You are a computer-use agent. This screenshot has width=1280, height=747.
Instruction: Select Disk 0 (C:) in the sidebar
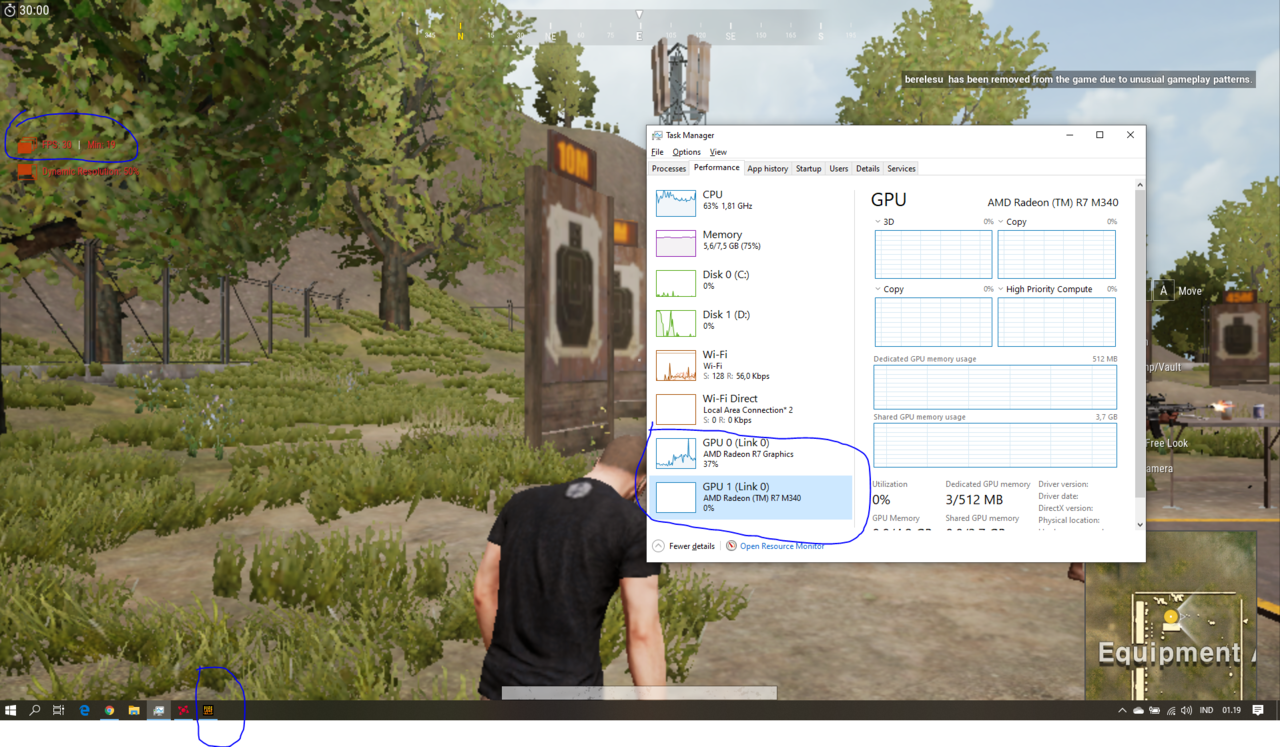750,281
